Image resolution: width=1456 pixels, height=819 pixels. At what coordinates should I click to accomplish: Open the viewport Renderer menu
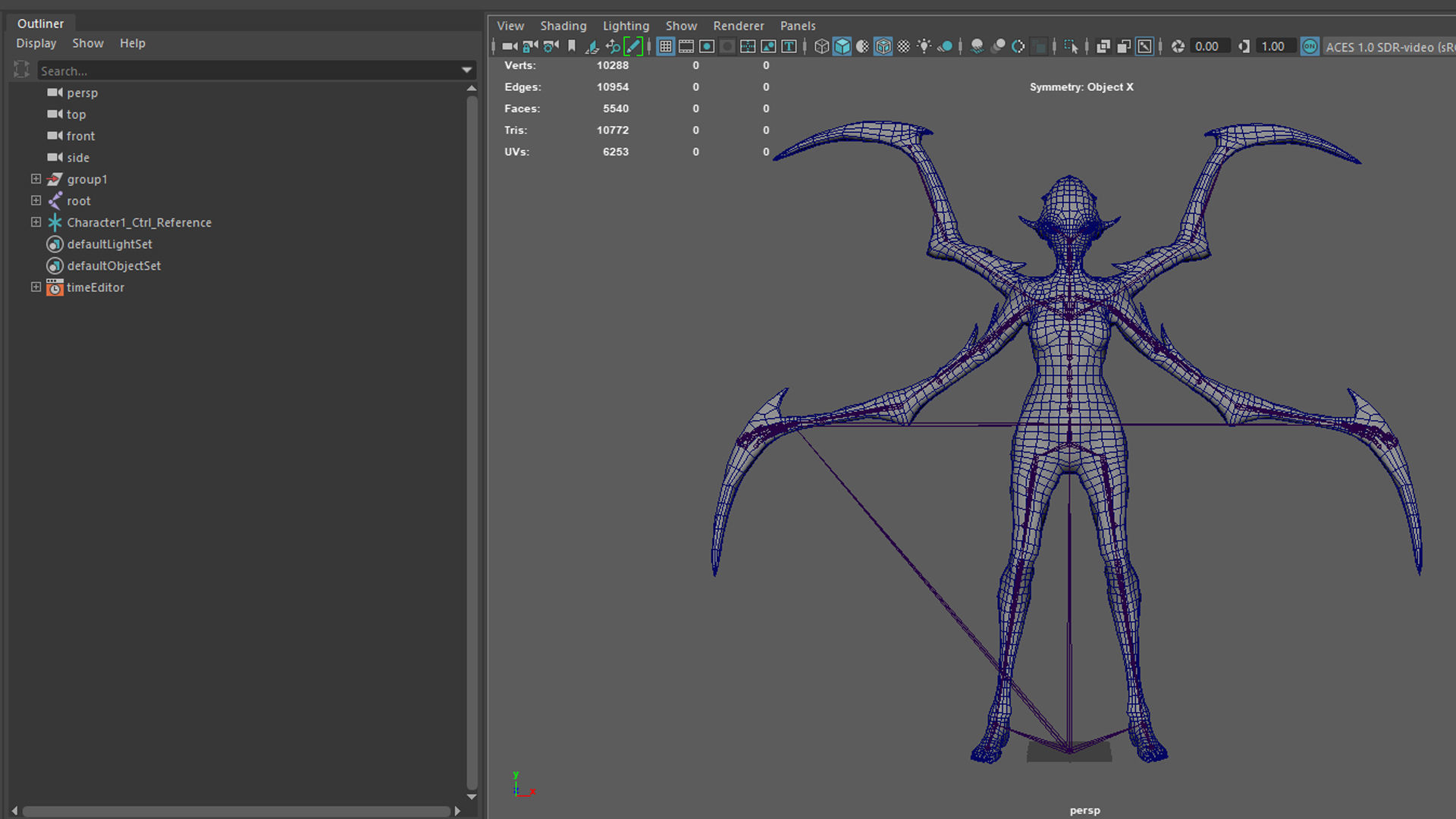739,26
